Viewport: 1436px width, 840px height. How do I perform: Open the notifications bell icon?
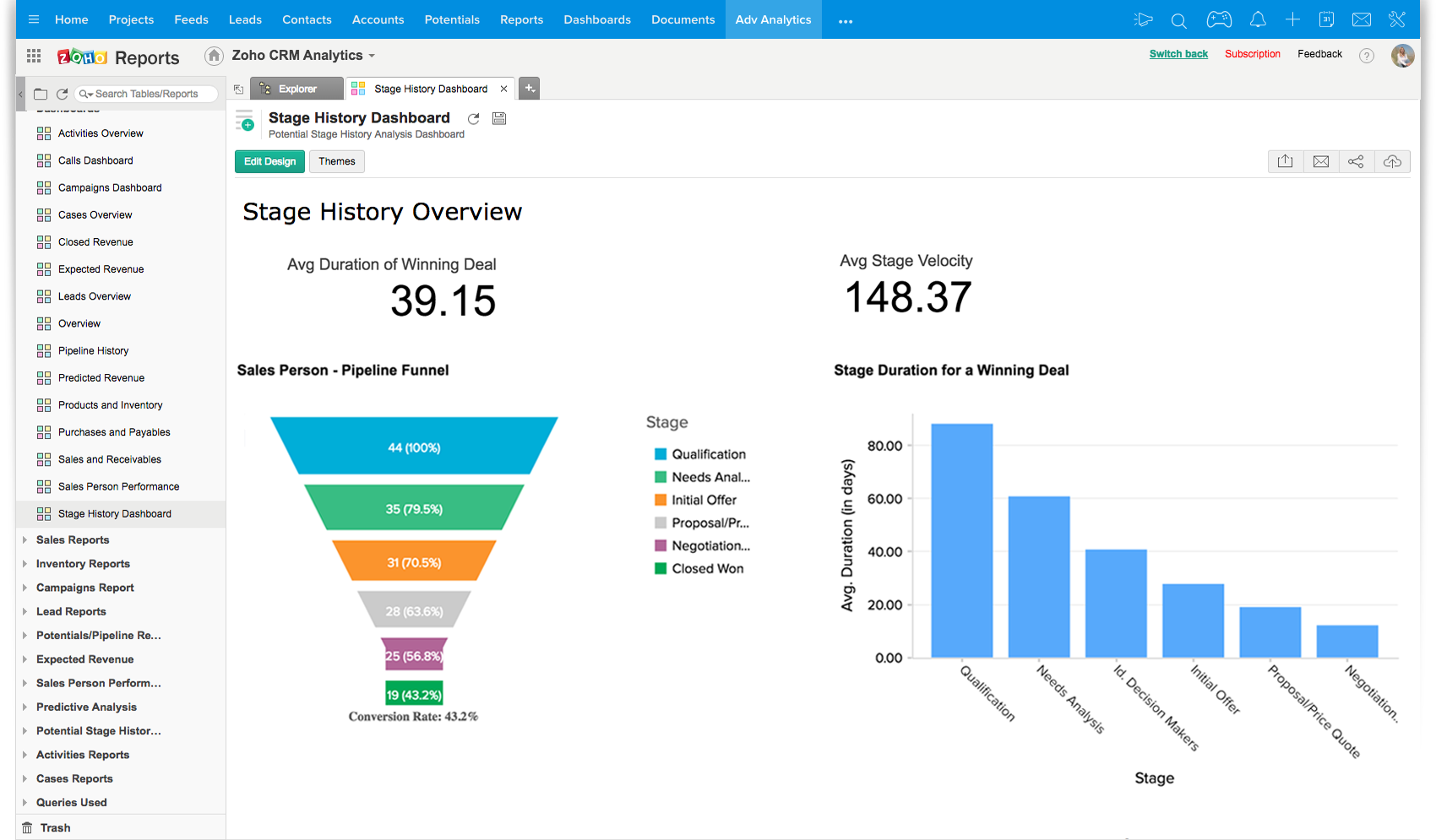(x=1258, y=19)
